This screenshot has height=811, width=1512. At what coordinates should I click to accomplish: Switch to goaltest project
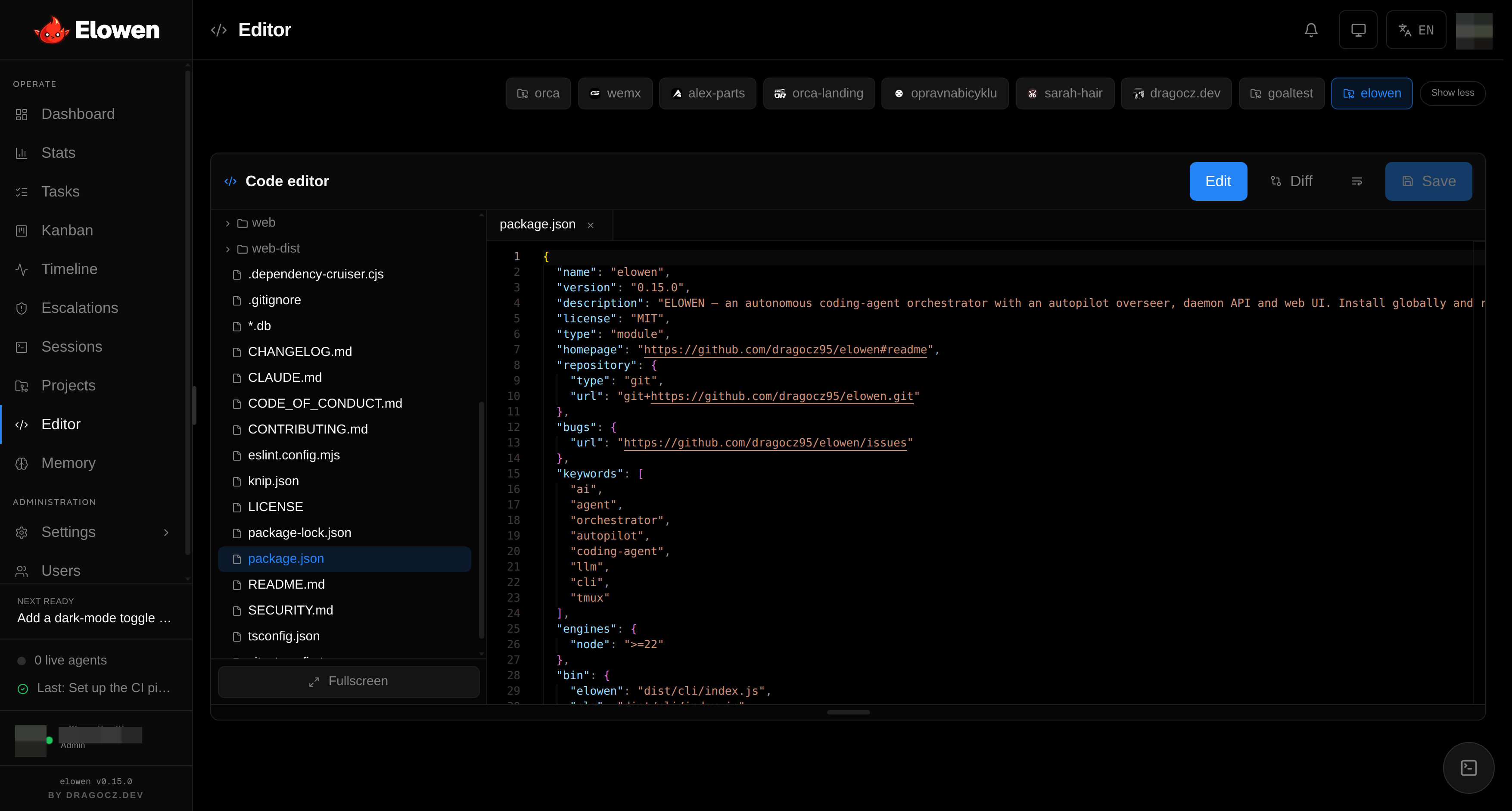point(1282,94)
